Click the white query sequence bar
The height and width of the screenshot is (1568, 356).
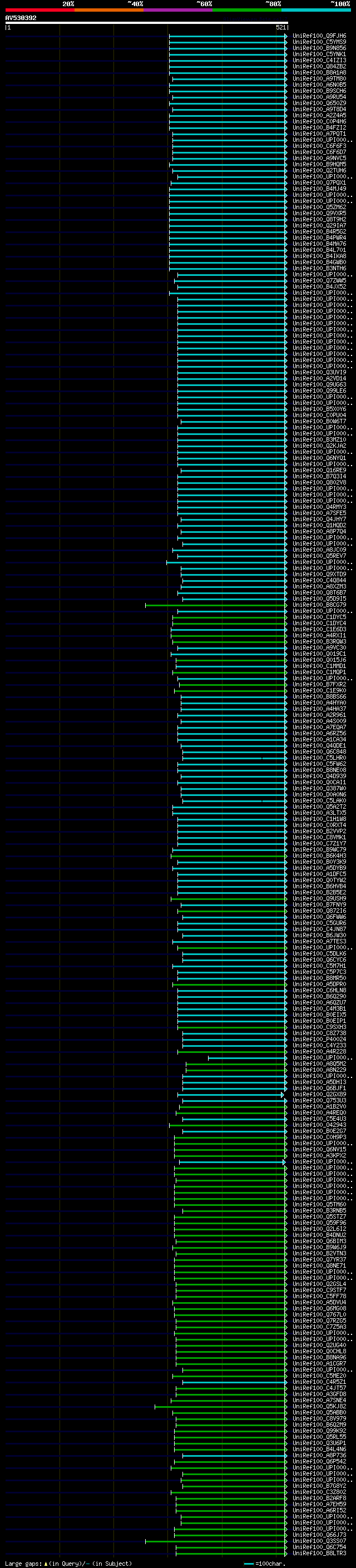147,22
